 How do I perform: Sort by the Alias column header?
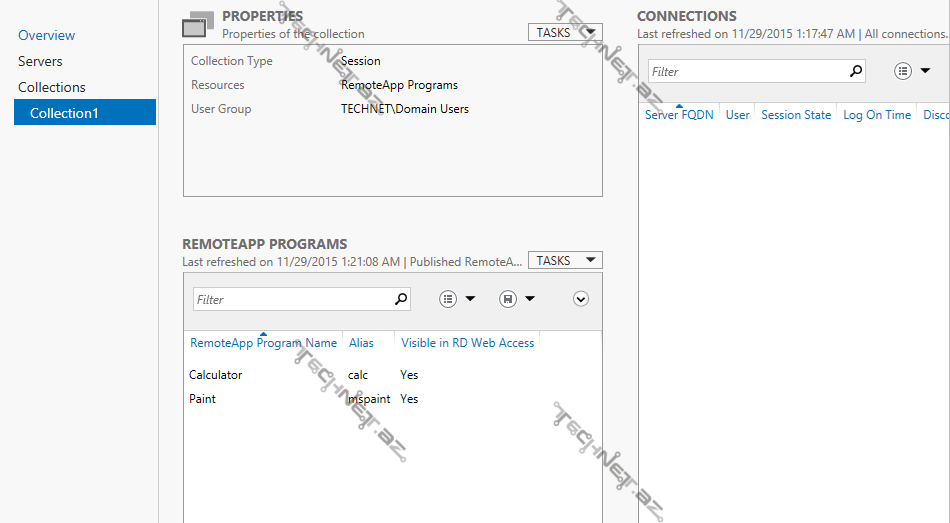361,343
